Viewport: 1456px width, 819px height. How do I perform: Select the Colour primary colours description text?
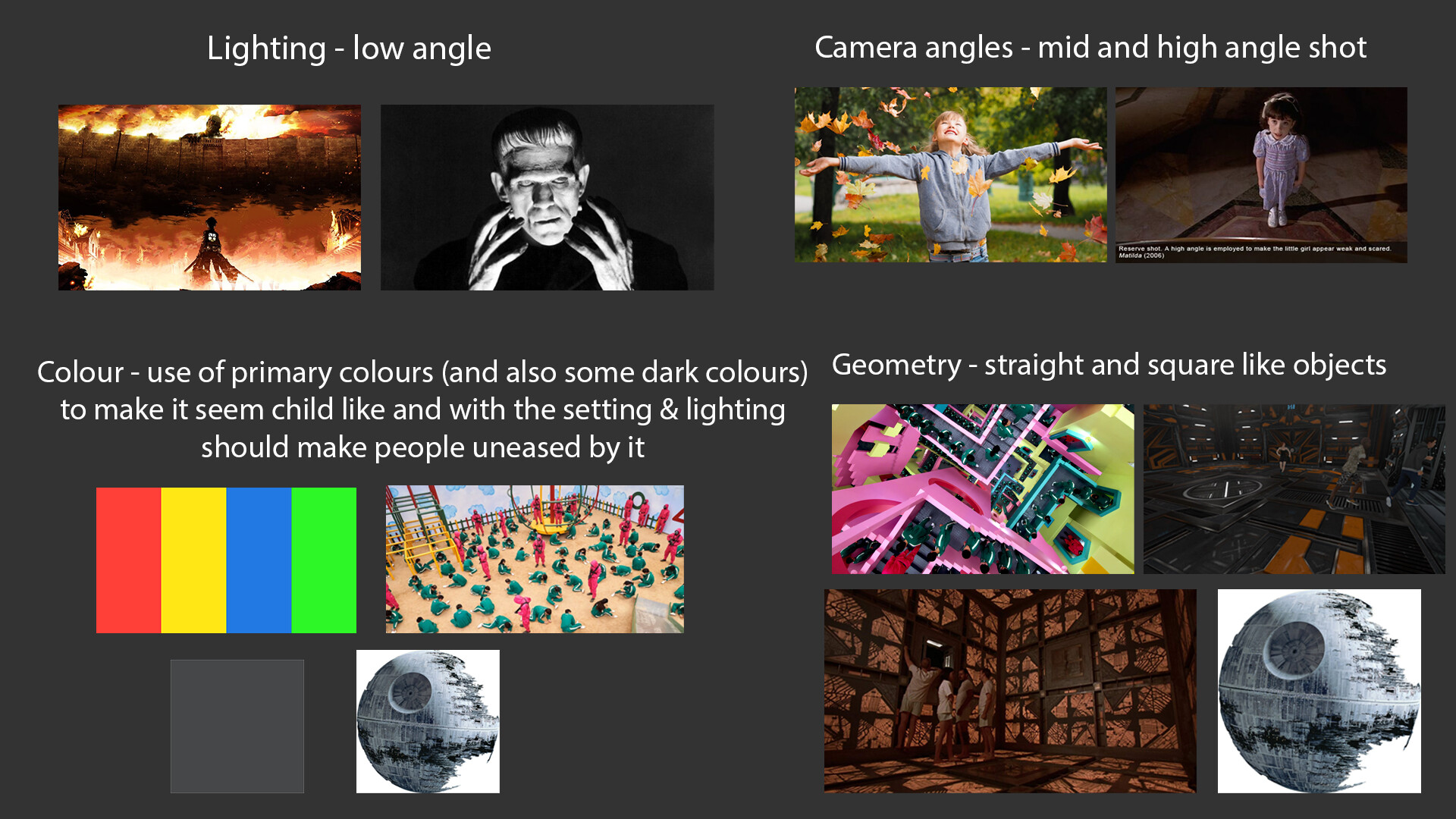point(423,409)
